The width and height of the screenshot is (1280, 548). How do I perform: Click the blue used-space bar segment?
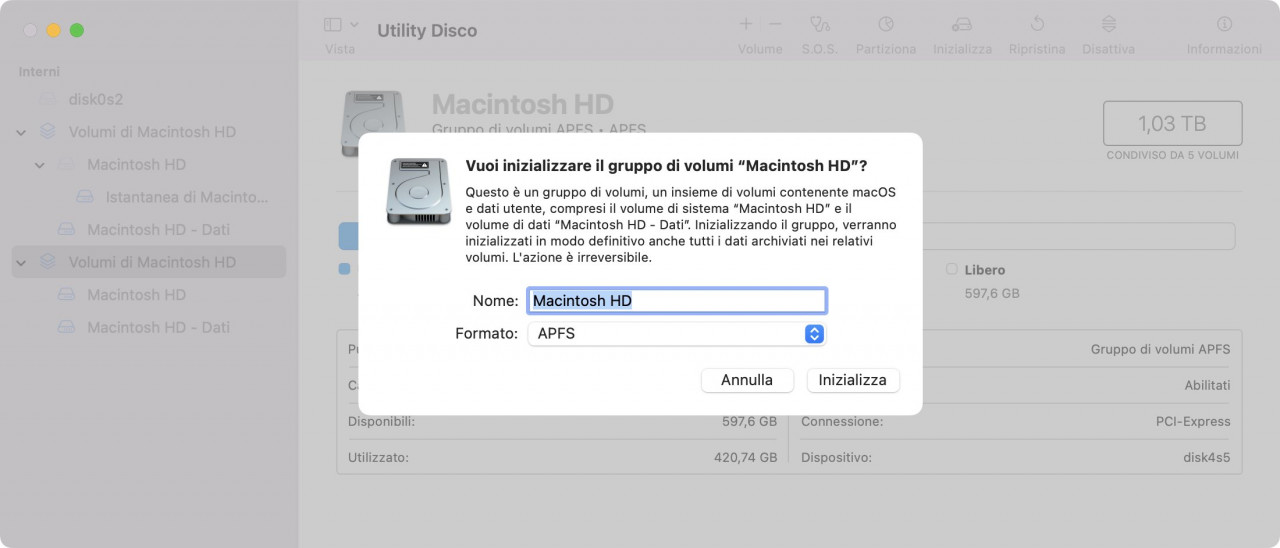tap(350, 236)
